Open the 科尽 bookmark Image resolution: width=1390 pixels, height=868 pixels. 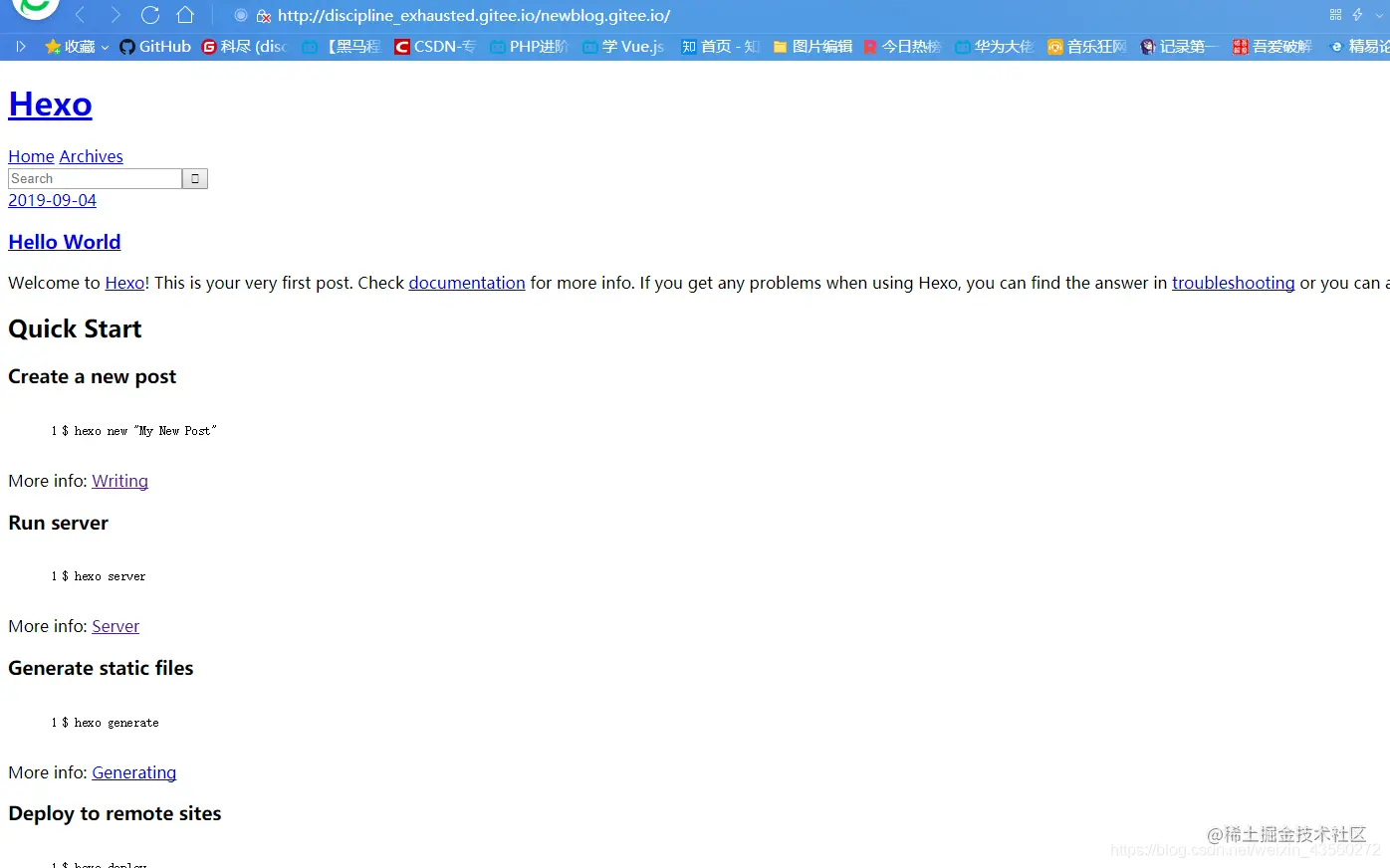(x=244, y=47)
